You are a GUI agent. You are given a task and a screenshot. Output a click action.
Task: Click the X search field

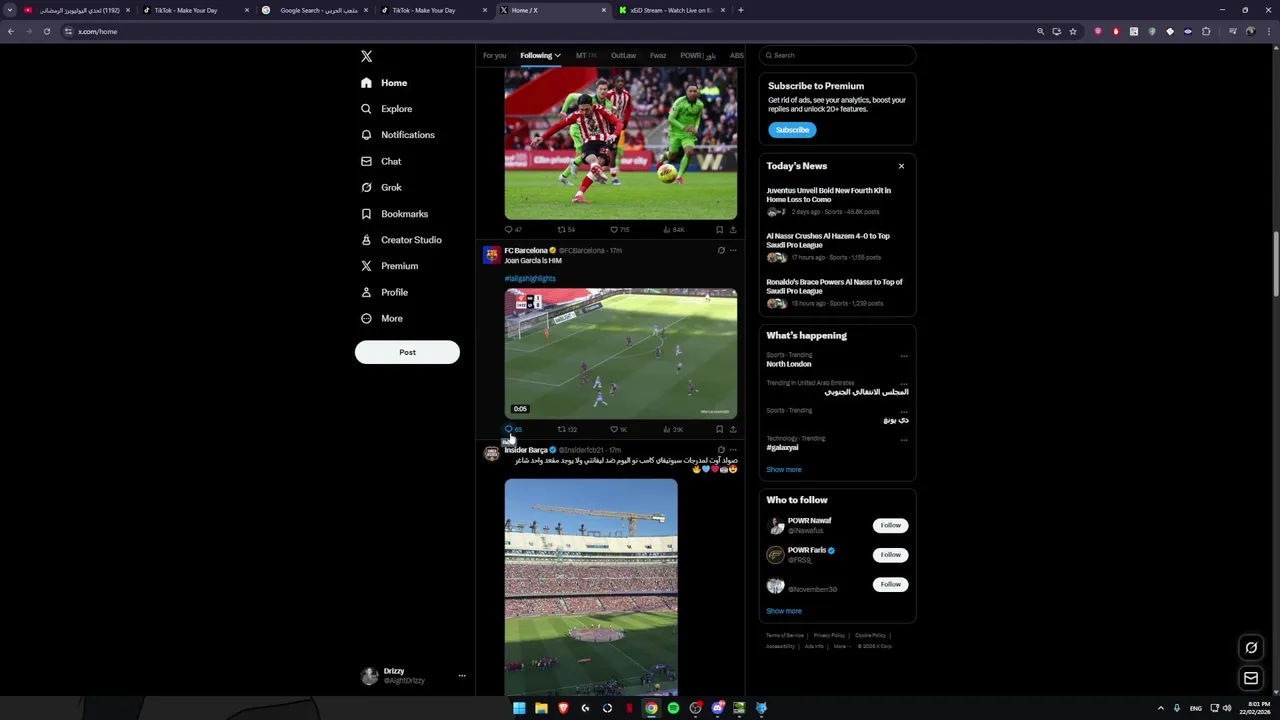click(837, 55)
